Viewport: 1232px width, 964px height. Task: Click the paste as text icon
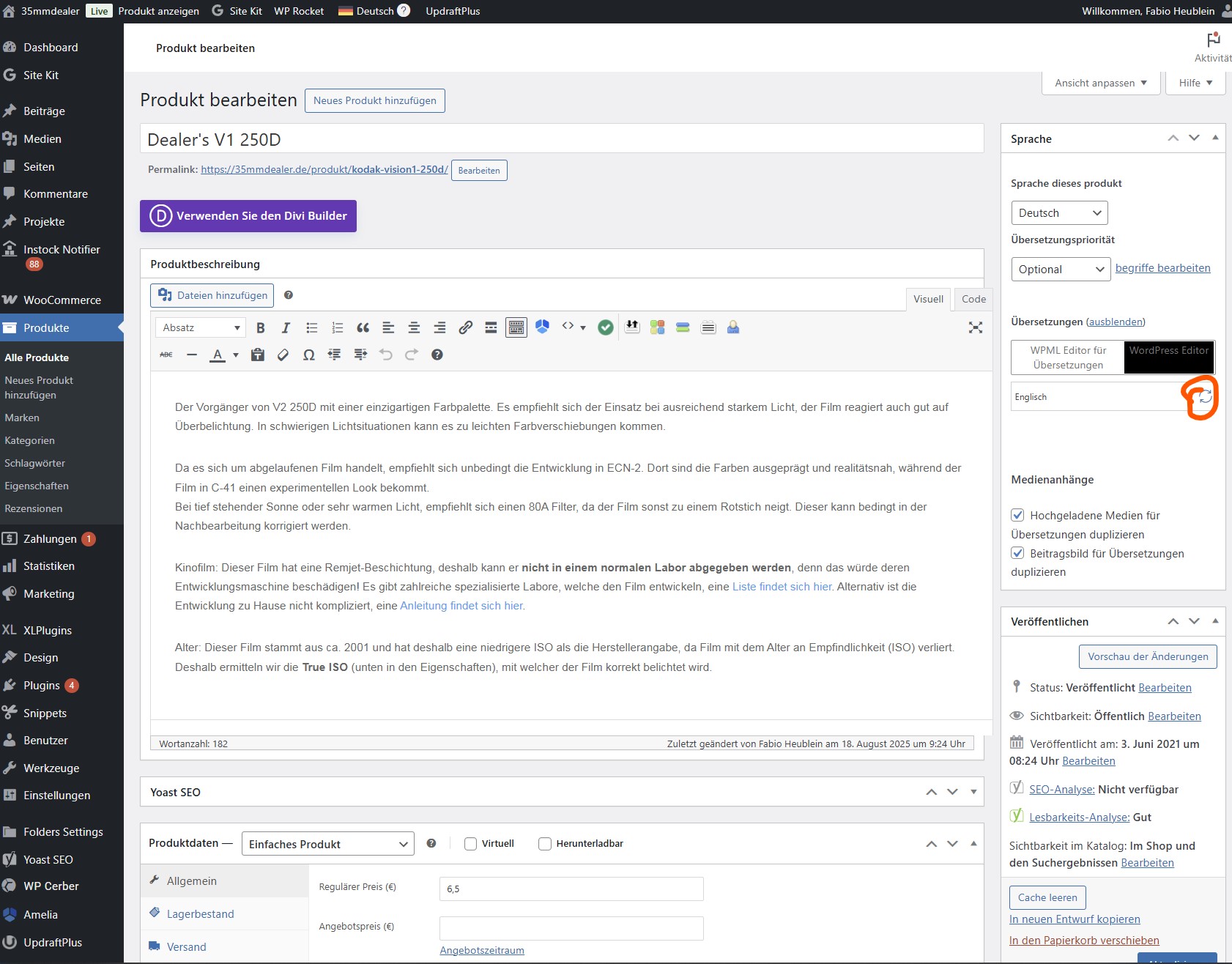257,355
